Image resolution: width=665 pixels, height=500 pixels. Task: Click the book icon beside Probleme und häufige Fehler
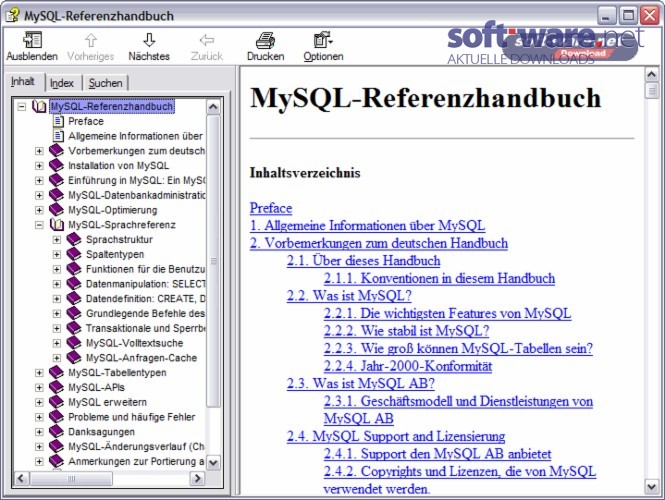point(56,417)
